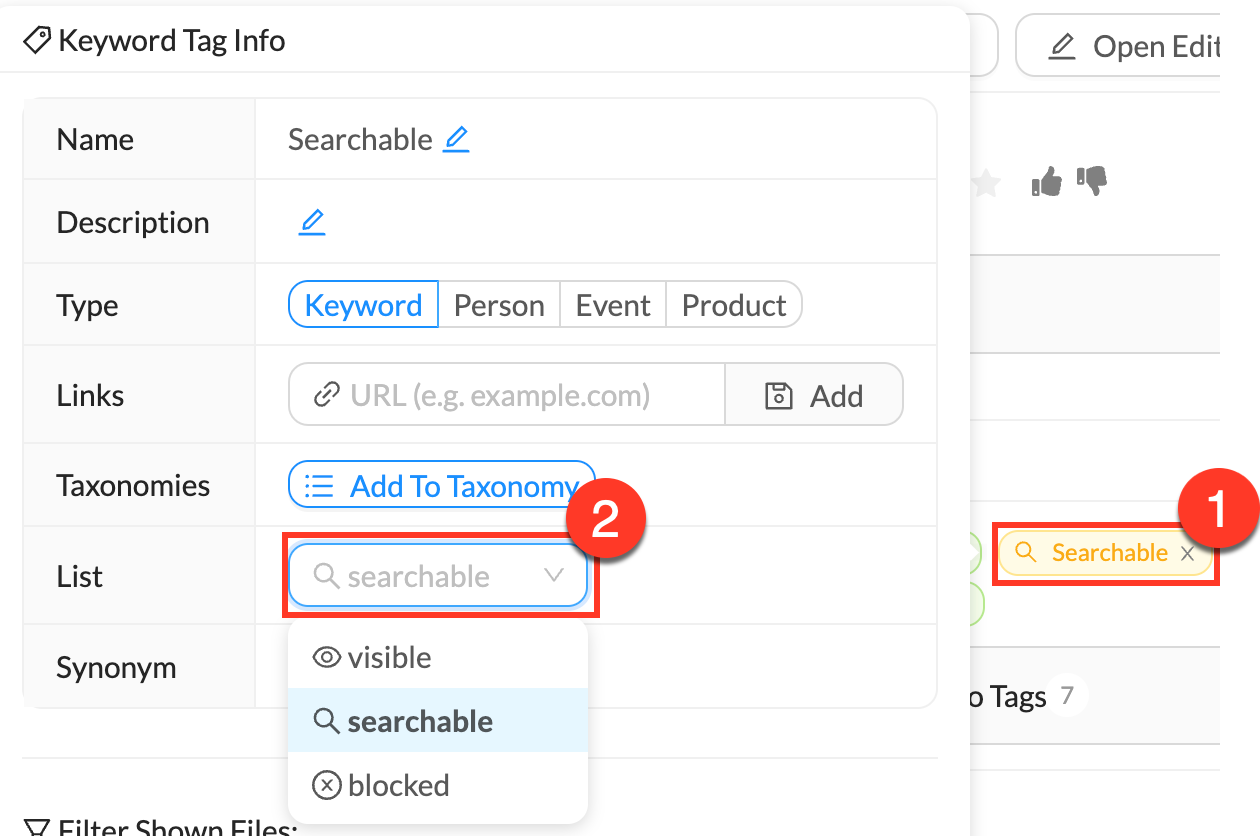The height and width of the screenshot is (836, 1260).
Task: Click the Description edit pencil icon
Action: pos(312,222)
